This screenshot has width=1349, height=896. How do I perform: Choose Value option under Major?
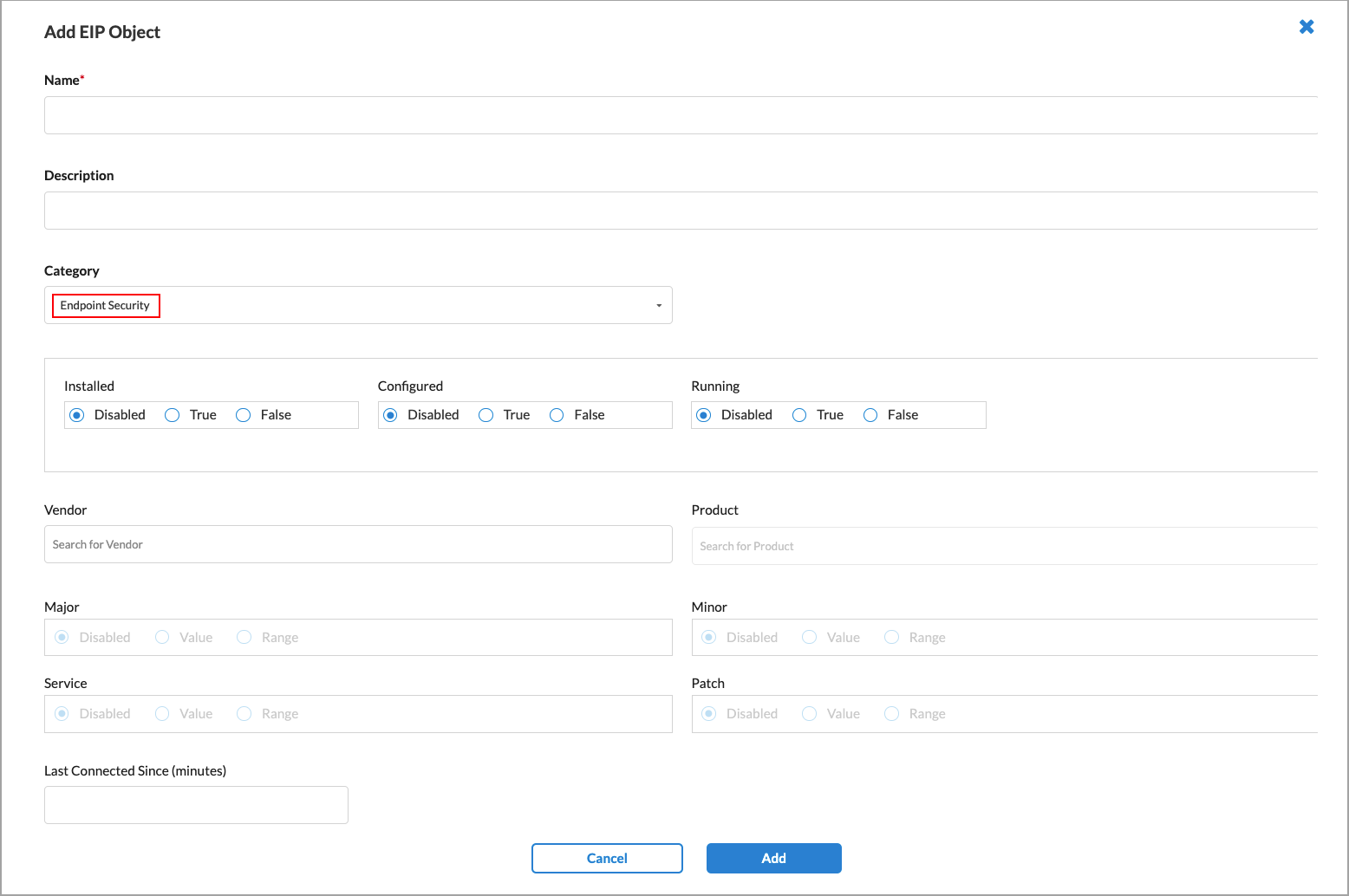(x=161, y=637)
